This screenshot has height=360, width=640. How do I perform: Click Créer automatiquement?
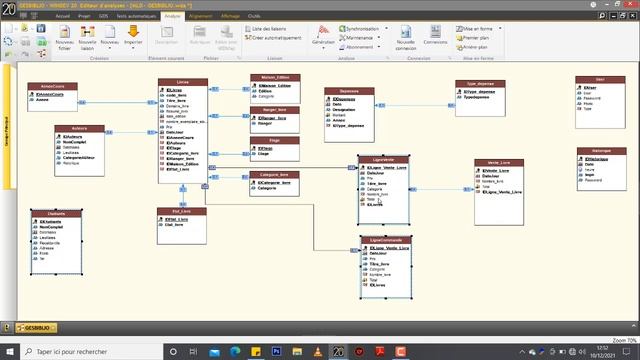coord(273,38)
